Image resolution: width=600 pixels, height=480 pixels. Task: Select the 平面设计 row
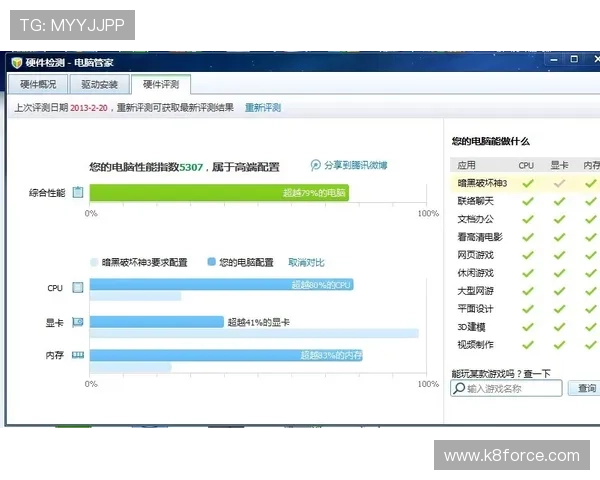tap(525, 309)
